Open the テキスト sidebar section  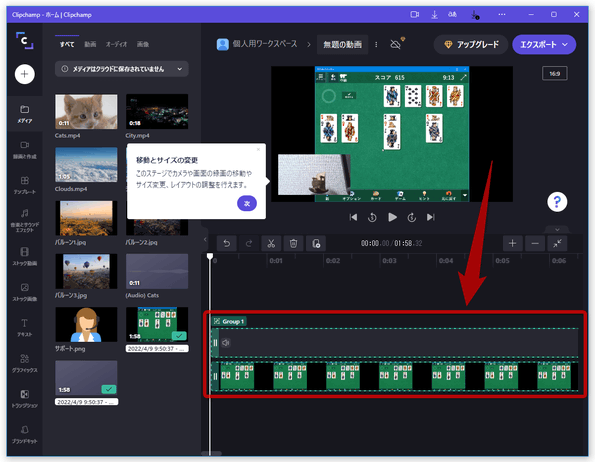click(x=25, y=328)
